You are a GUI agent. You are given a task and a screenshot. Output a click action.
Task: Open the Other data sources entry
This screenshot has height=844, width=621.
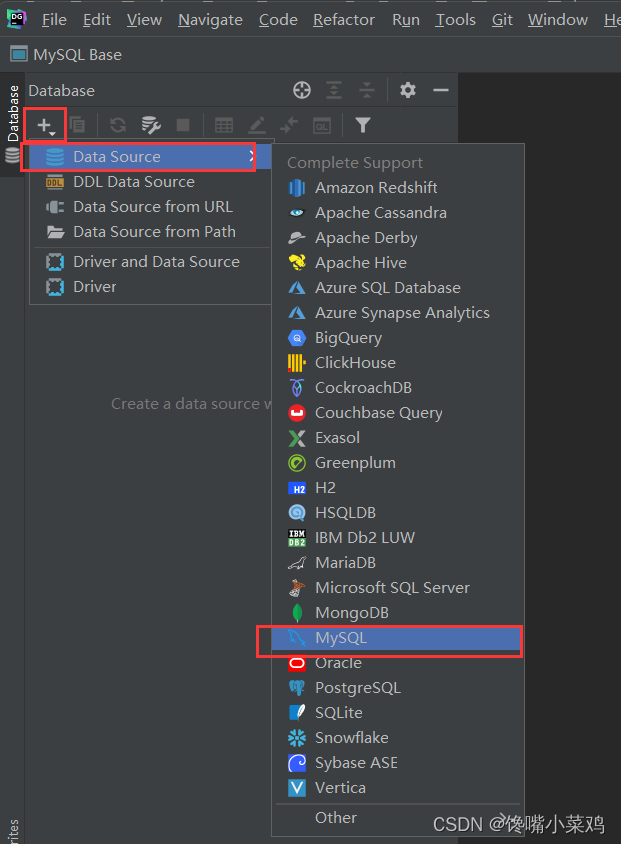[398, 818]
